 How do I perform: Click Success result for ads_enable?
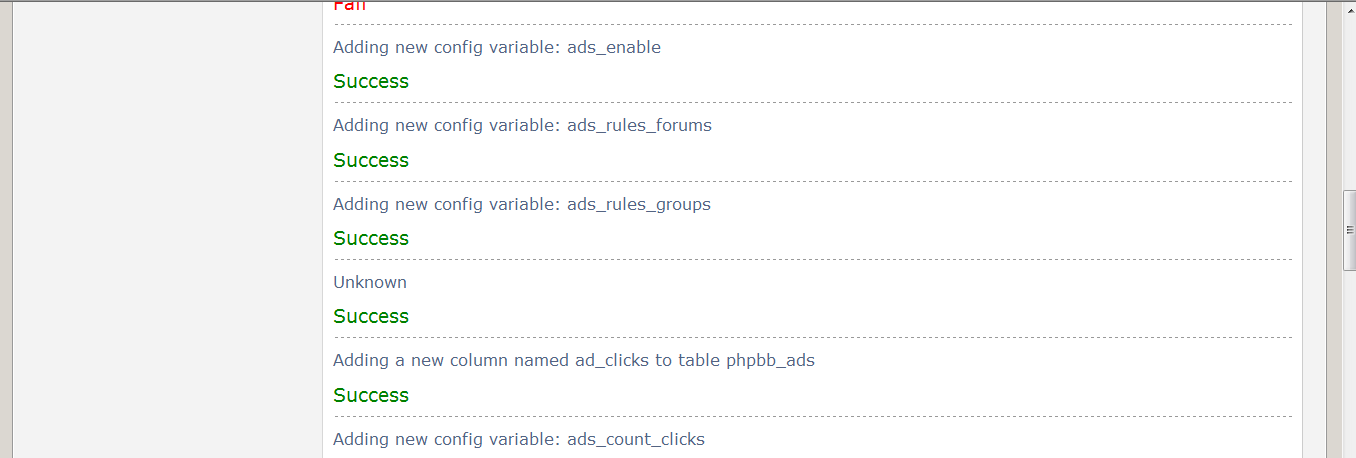(371, 81)
